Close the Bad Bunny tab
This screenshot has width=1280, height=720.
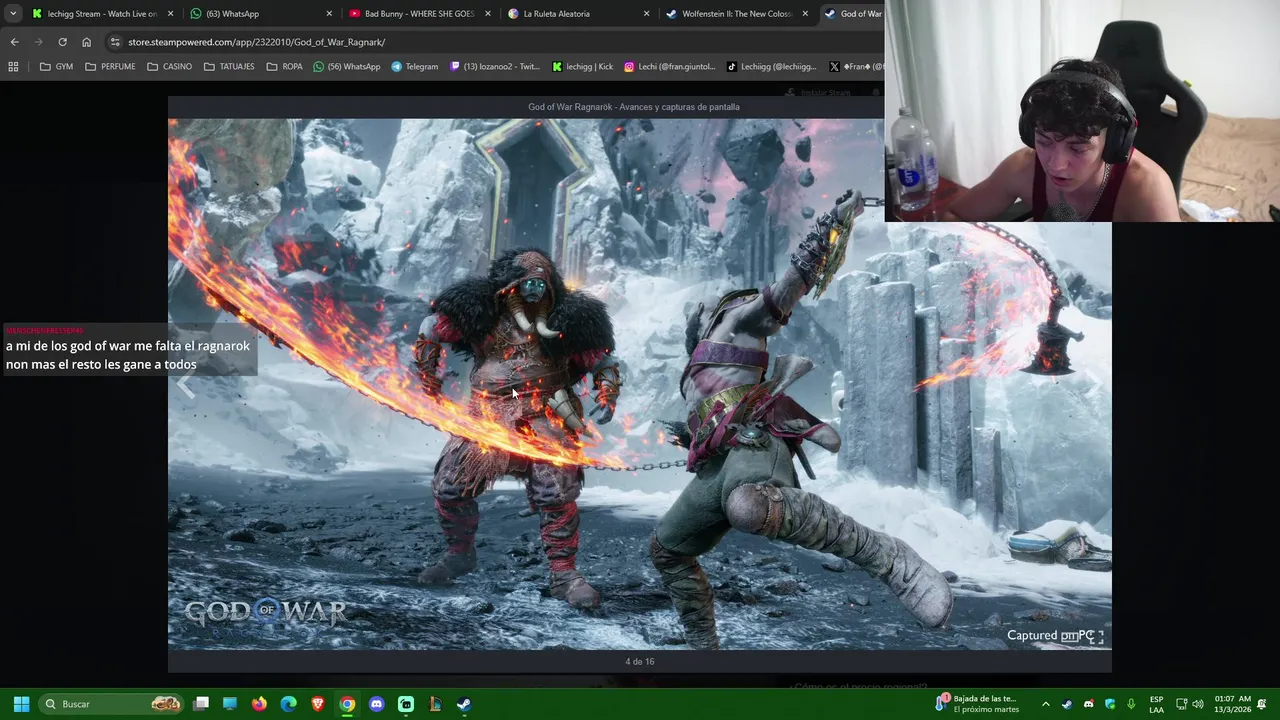[488, 14]
